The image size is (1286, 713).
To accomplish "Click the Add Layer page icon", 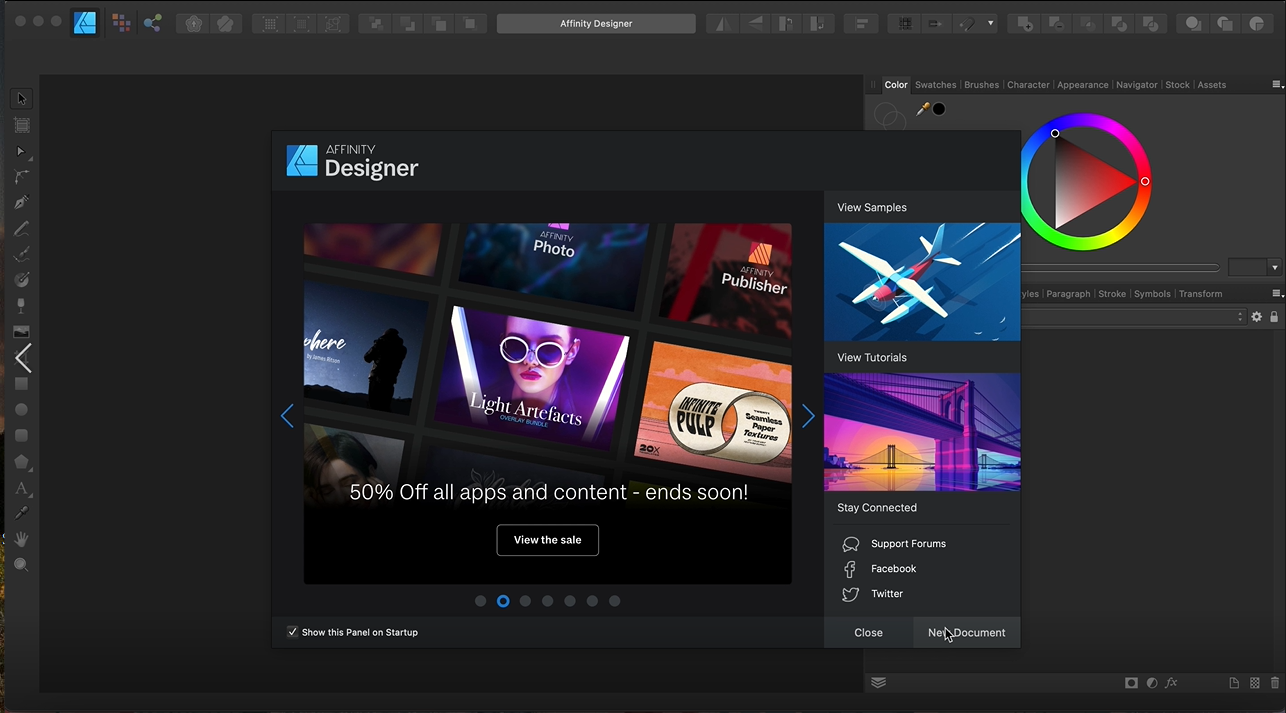I will coord(1234,683).
